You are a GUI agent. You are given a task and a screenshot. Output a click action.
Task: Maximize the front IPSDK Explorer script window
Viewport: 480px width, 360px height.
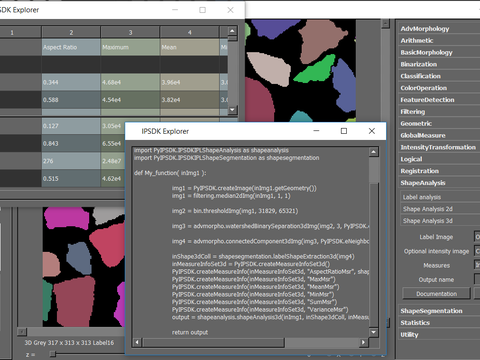344,131
